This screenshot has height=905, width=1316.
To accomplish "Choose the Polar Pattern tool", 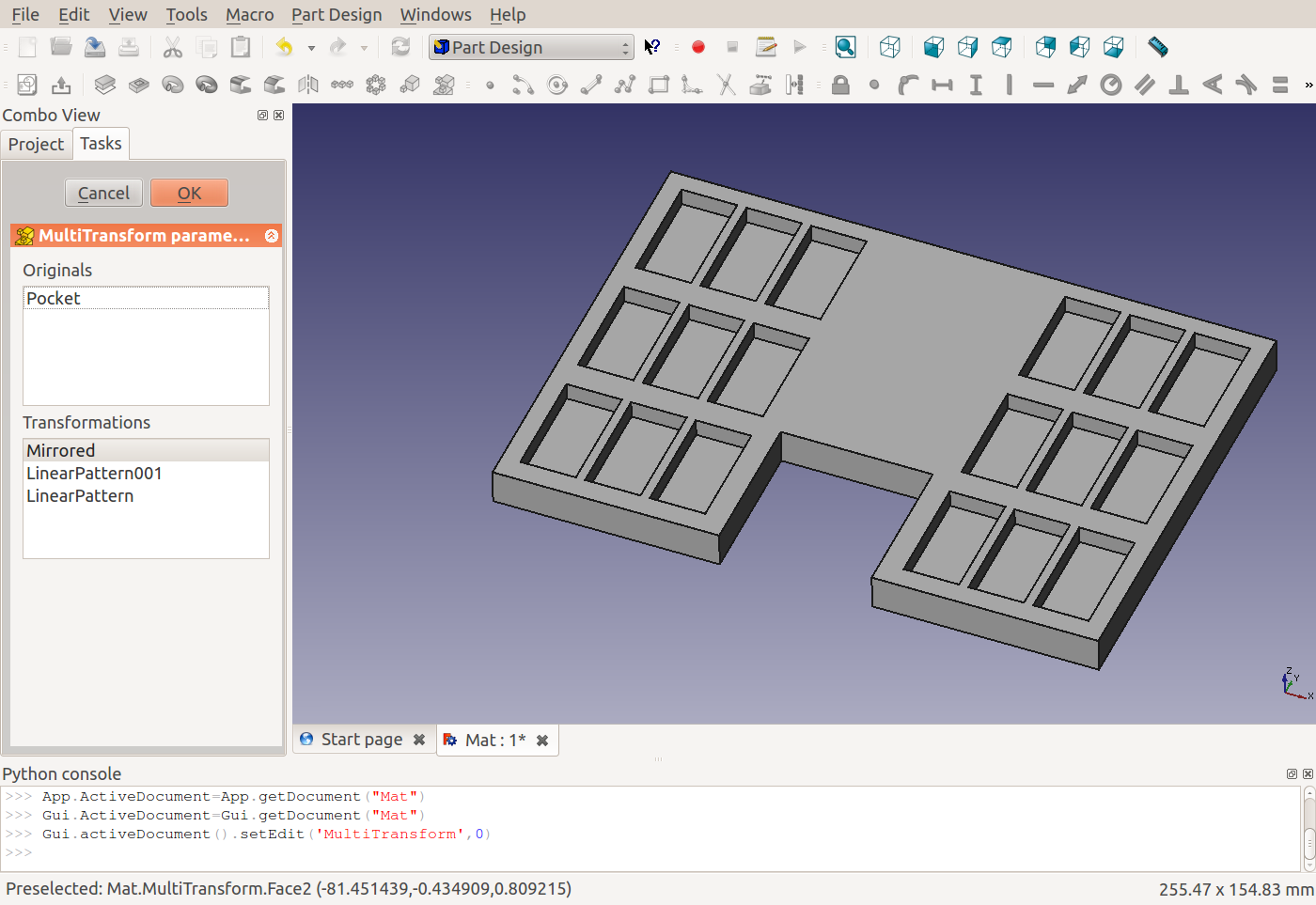I will 376,85.
